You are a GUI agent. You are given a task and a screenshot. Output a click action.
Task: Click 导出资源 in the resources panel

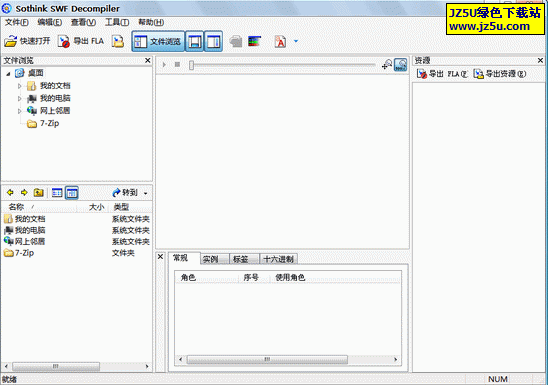500,74
